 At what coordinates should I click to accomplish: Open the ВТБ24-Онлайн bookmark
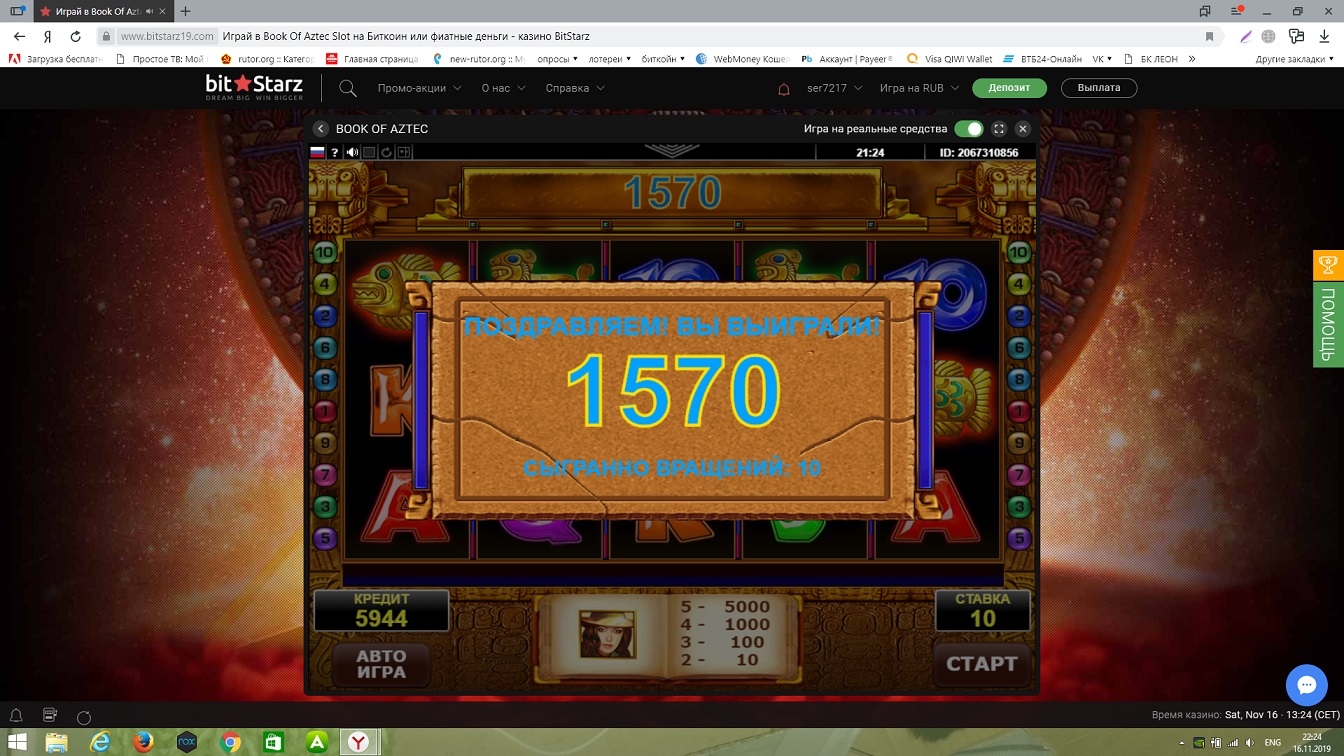1043,59
